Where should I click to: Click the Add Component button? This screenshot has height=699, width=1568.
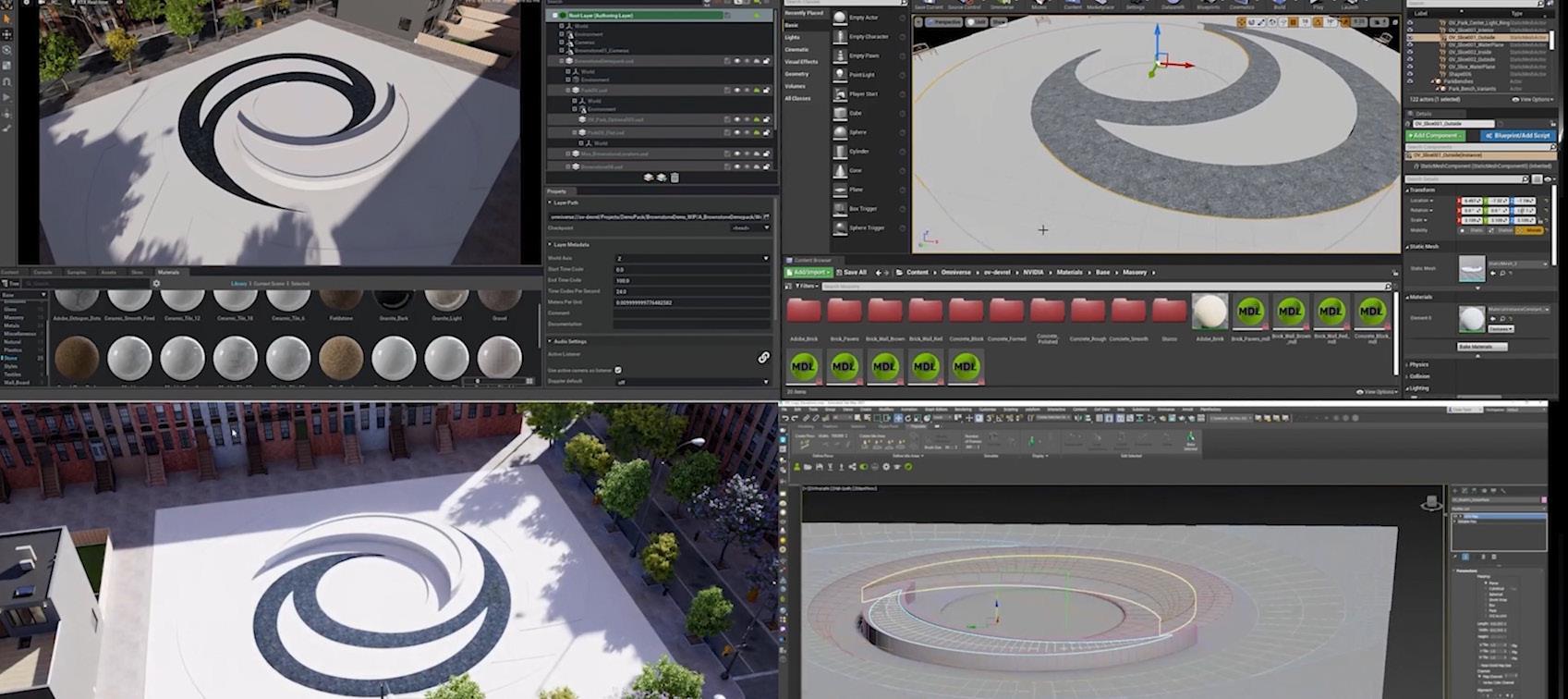coord(1435,135)
